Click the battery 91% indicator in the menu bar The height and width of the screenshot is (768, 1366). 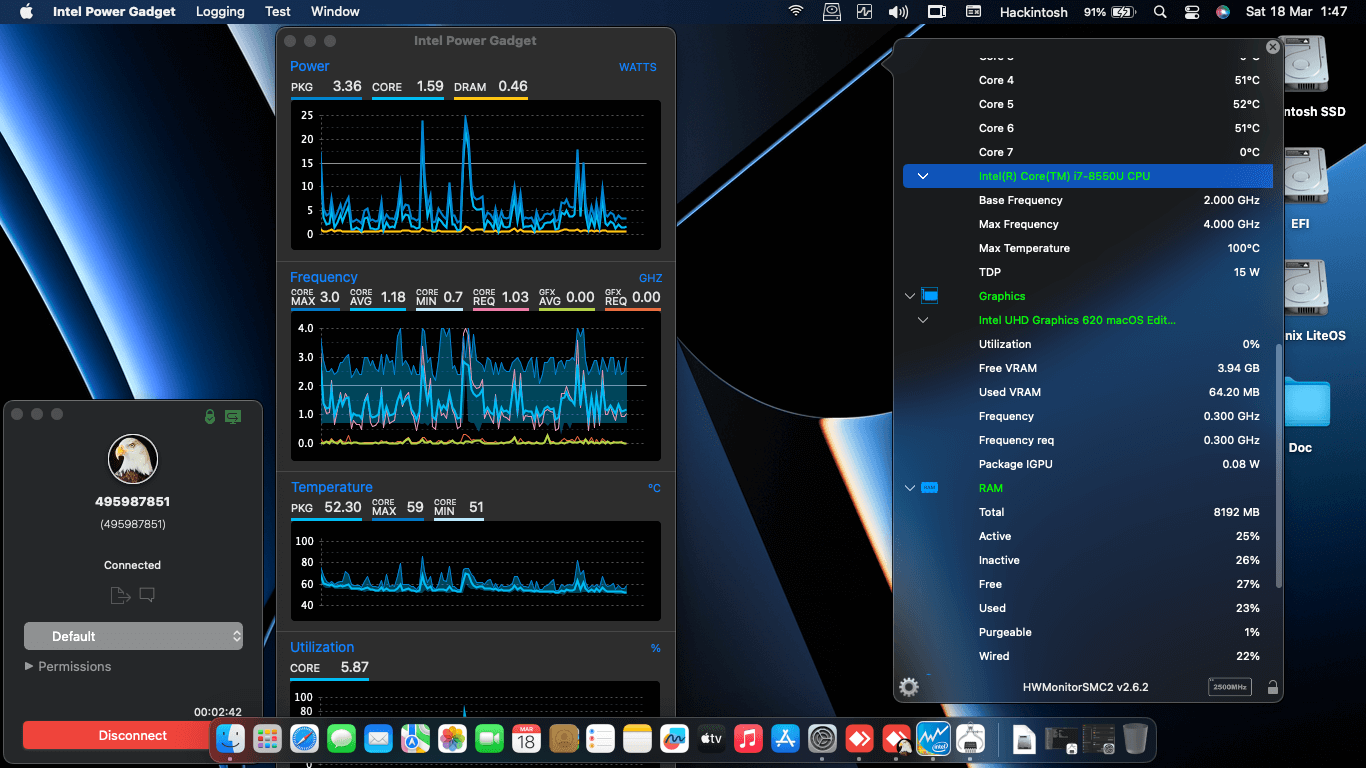pyautogui.click(x=1109, y=12)
